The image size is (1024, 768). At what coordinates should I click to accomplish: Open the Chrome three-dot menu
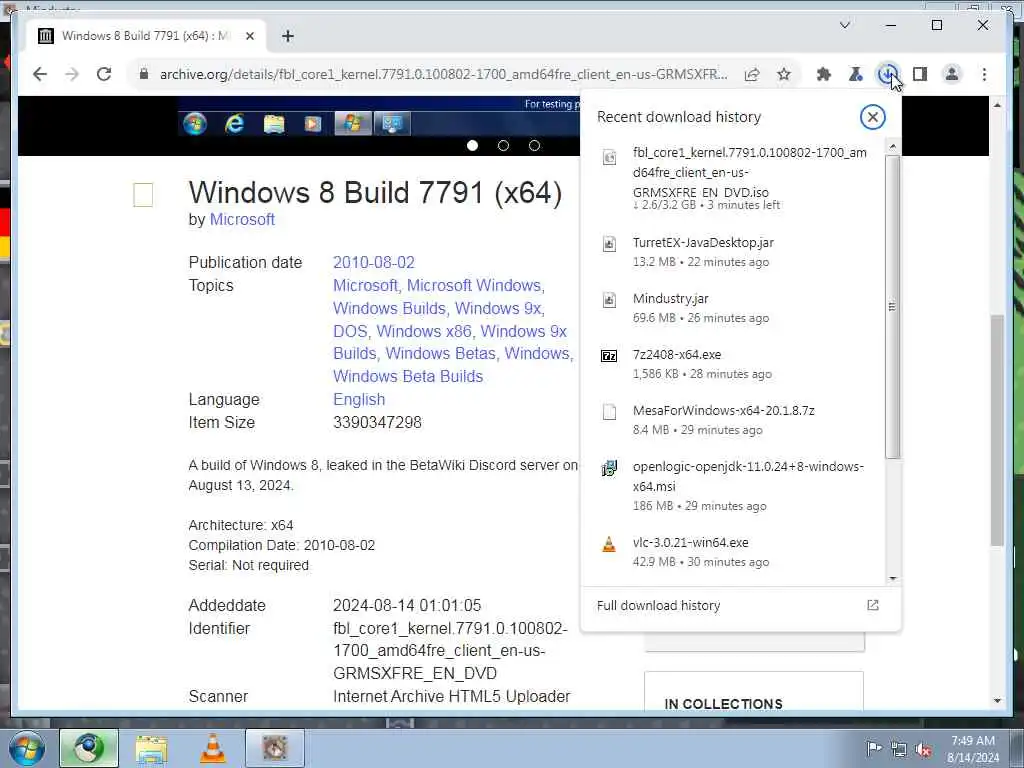click(984, 74)
